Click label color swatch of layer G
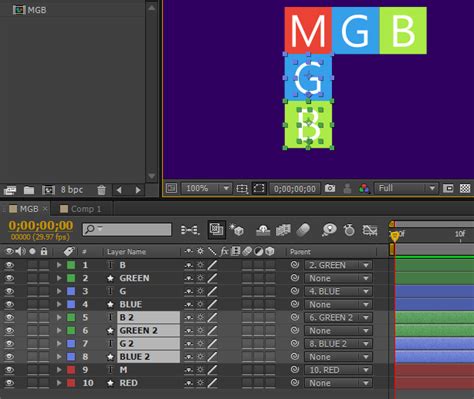The width and height of the screenshot is (474, 399). [71, 291]
